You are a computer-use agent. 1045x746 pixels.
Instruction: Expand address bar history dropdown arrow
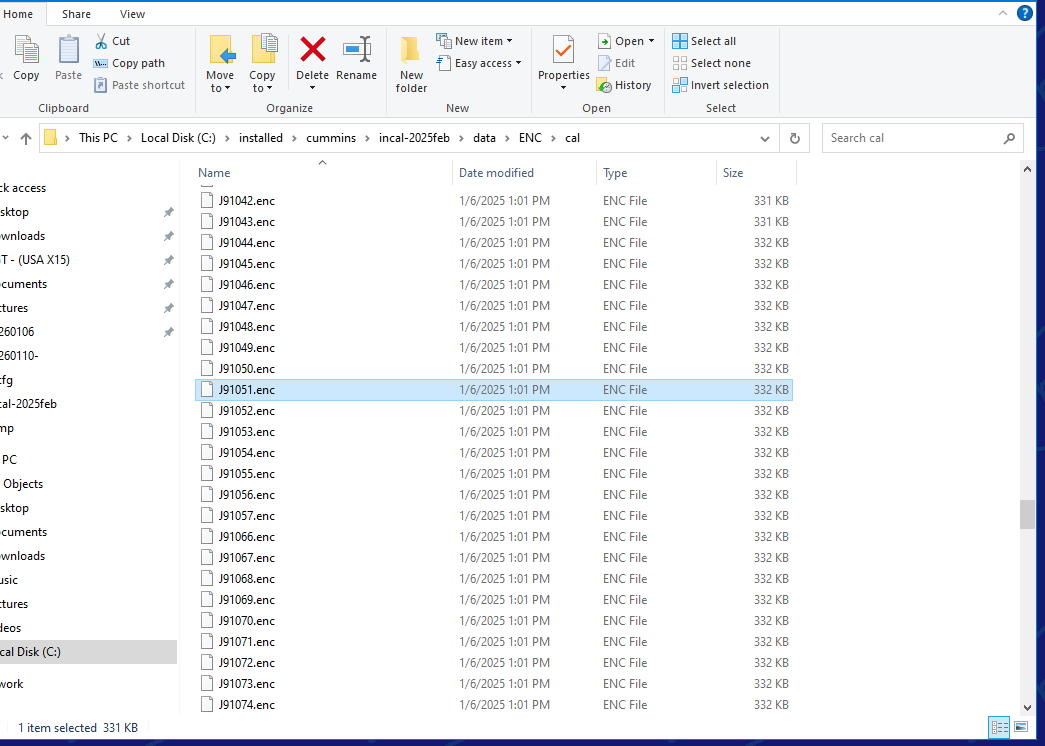click(765, 138)
